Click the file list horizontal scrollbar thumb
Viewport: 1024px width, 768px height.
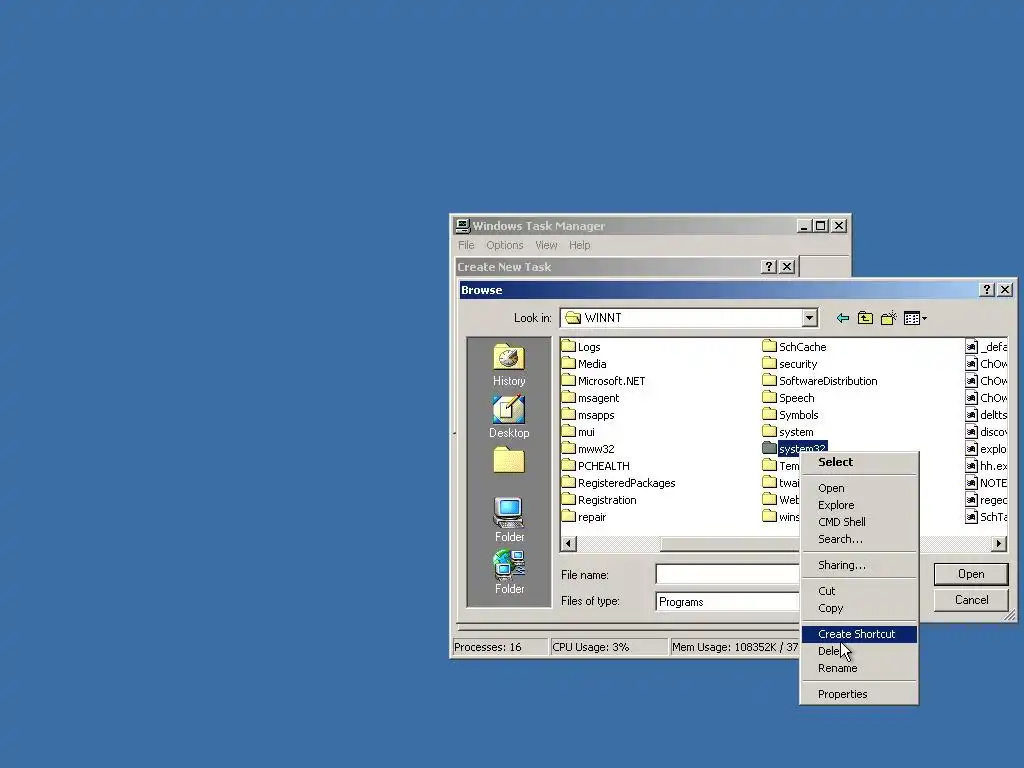(x=730, y=543)
